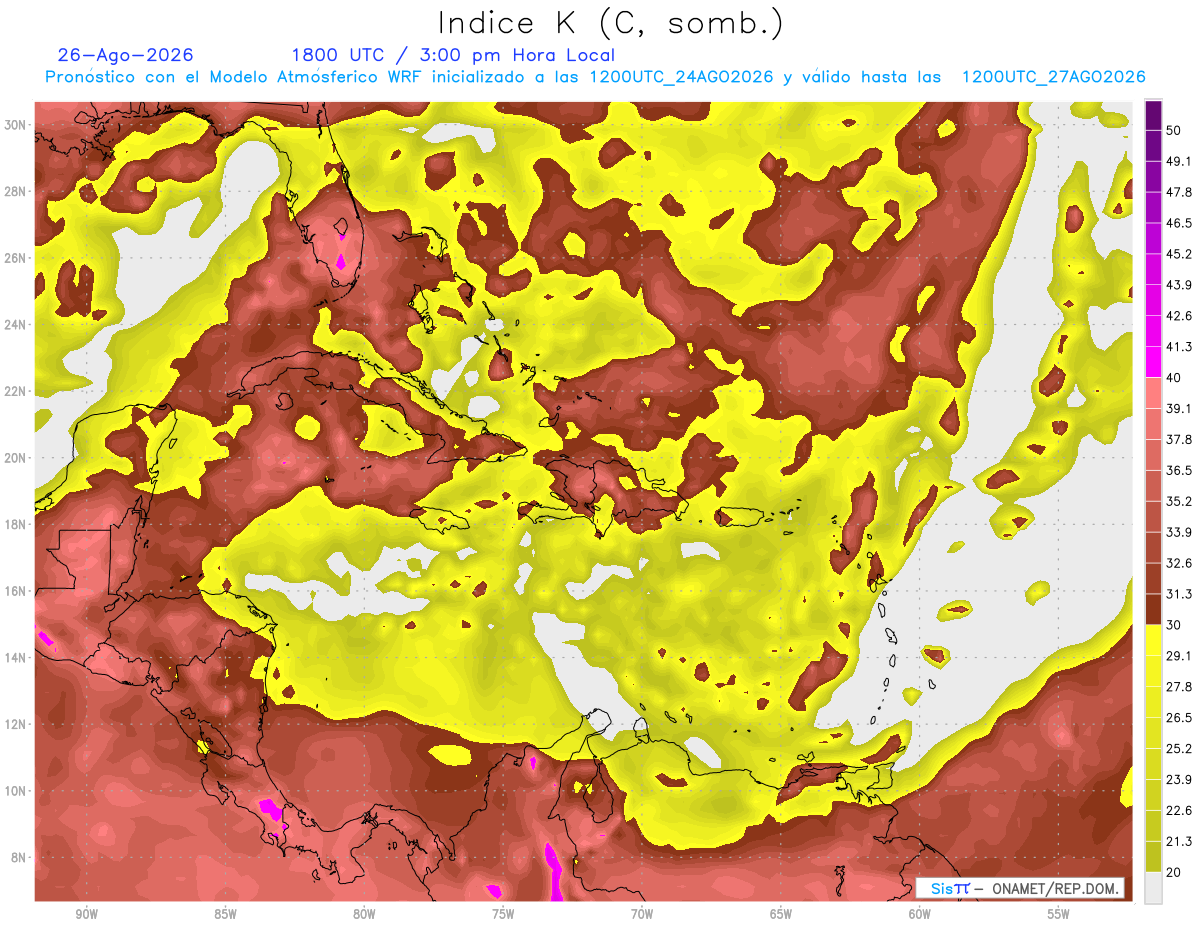
Task: Pick the gray colorbar segment below 20
Action: pyautogui.click(x=1153, y=888)
